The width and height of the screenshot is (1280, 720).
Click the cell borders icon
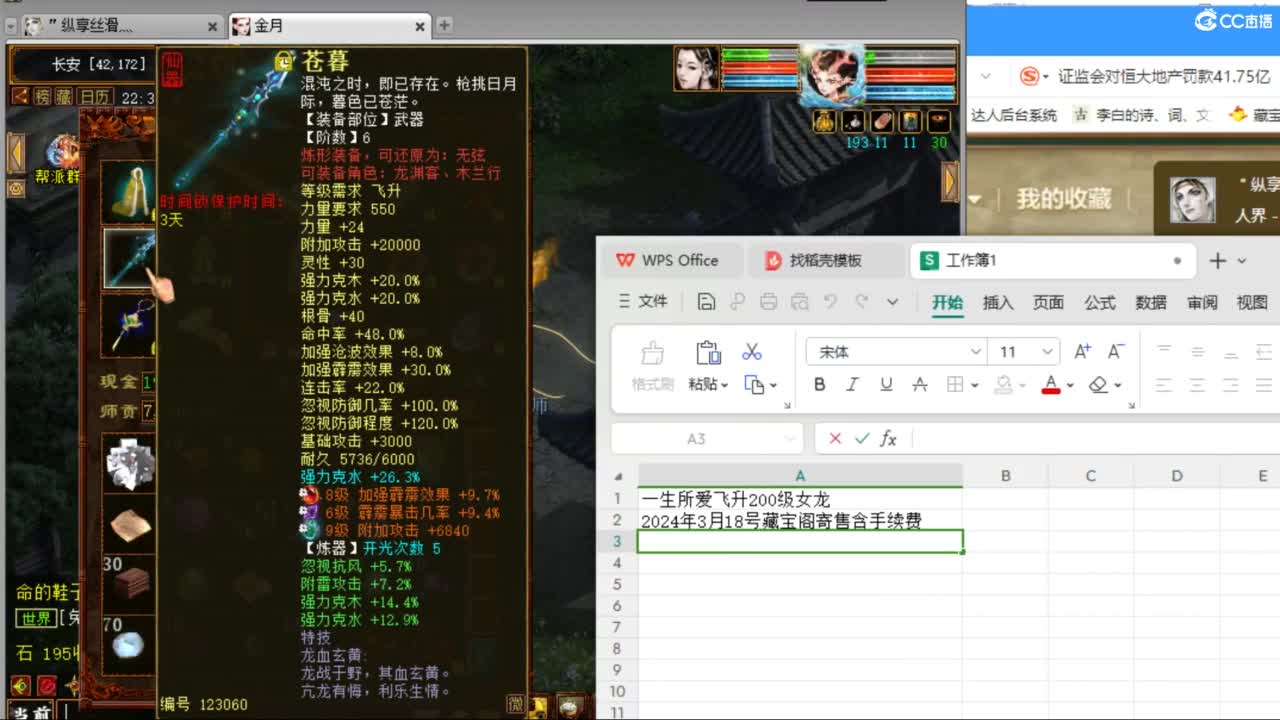pyautogui.click(x=955, y=385)
